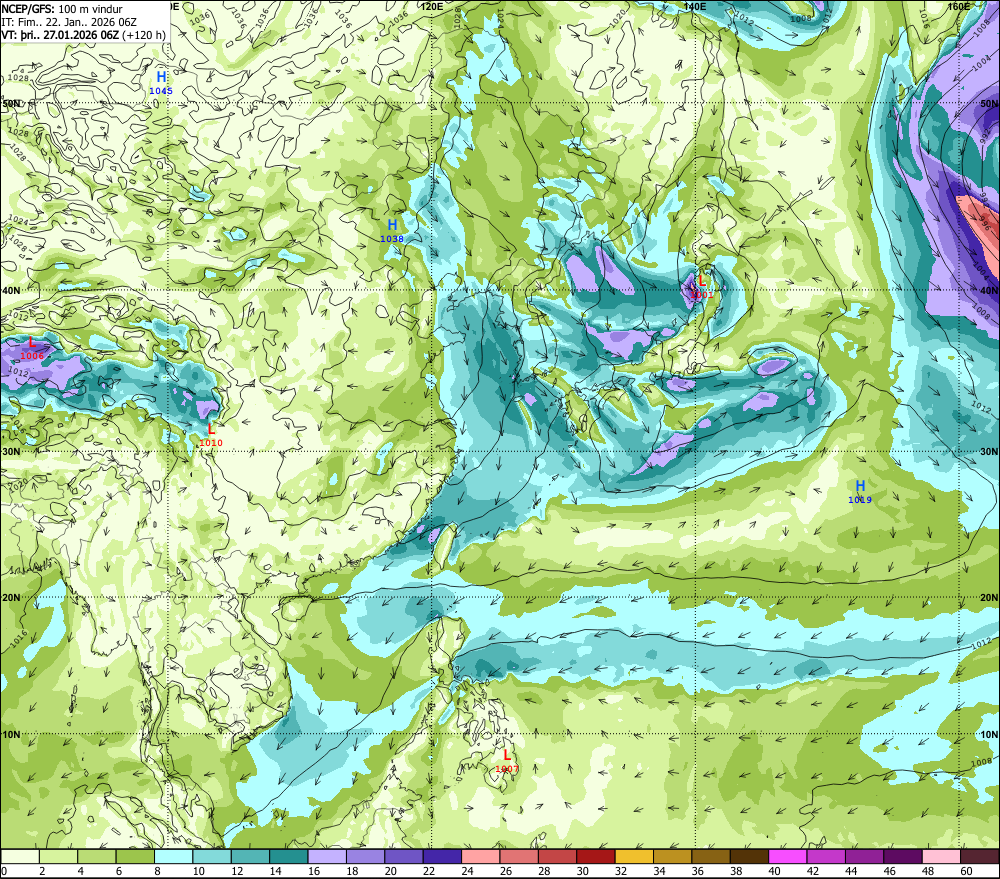1000x879 pixels.
Task: Click the 140E longitude label
Action: pos(695,6)
